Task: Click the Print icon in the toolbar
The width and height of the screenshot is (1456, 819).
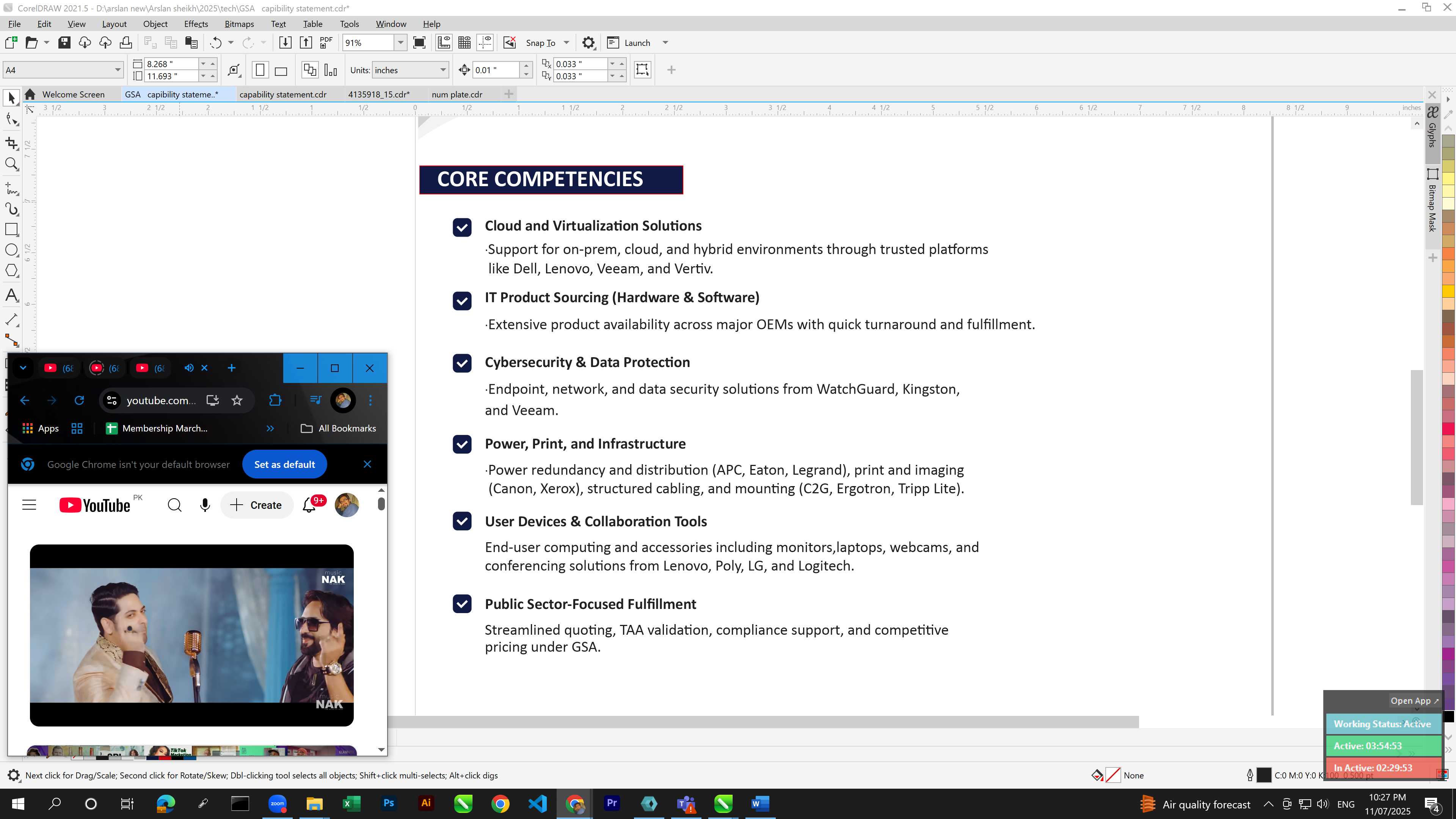Action: 126,42
